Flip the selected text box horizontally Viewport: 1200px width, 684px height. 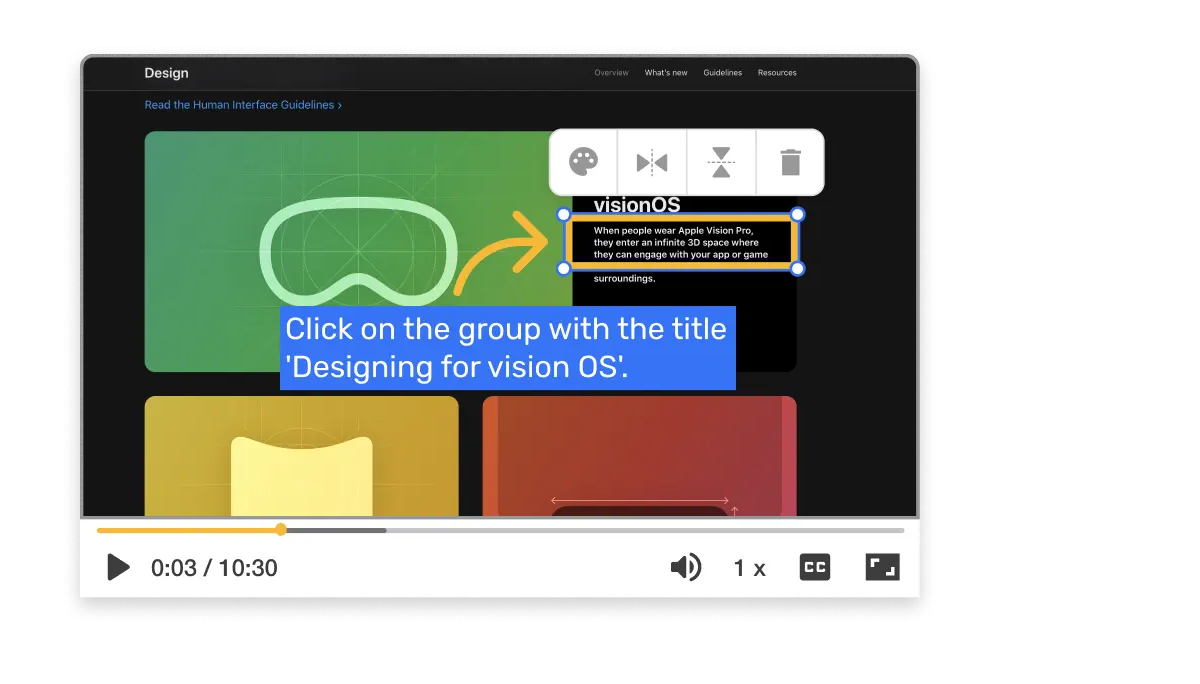coord(652,162)
